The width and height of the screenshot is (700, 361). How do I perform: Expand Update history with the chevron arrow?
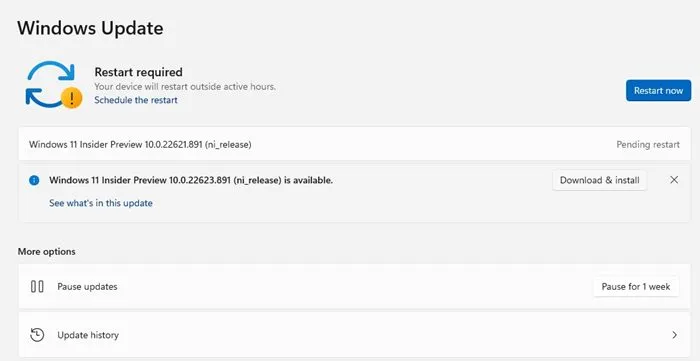point(675,335)
